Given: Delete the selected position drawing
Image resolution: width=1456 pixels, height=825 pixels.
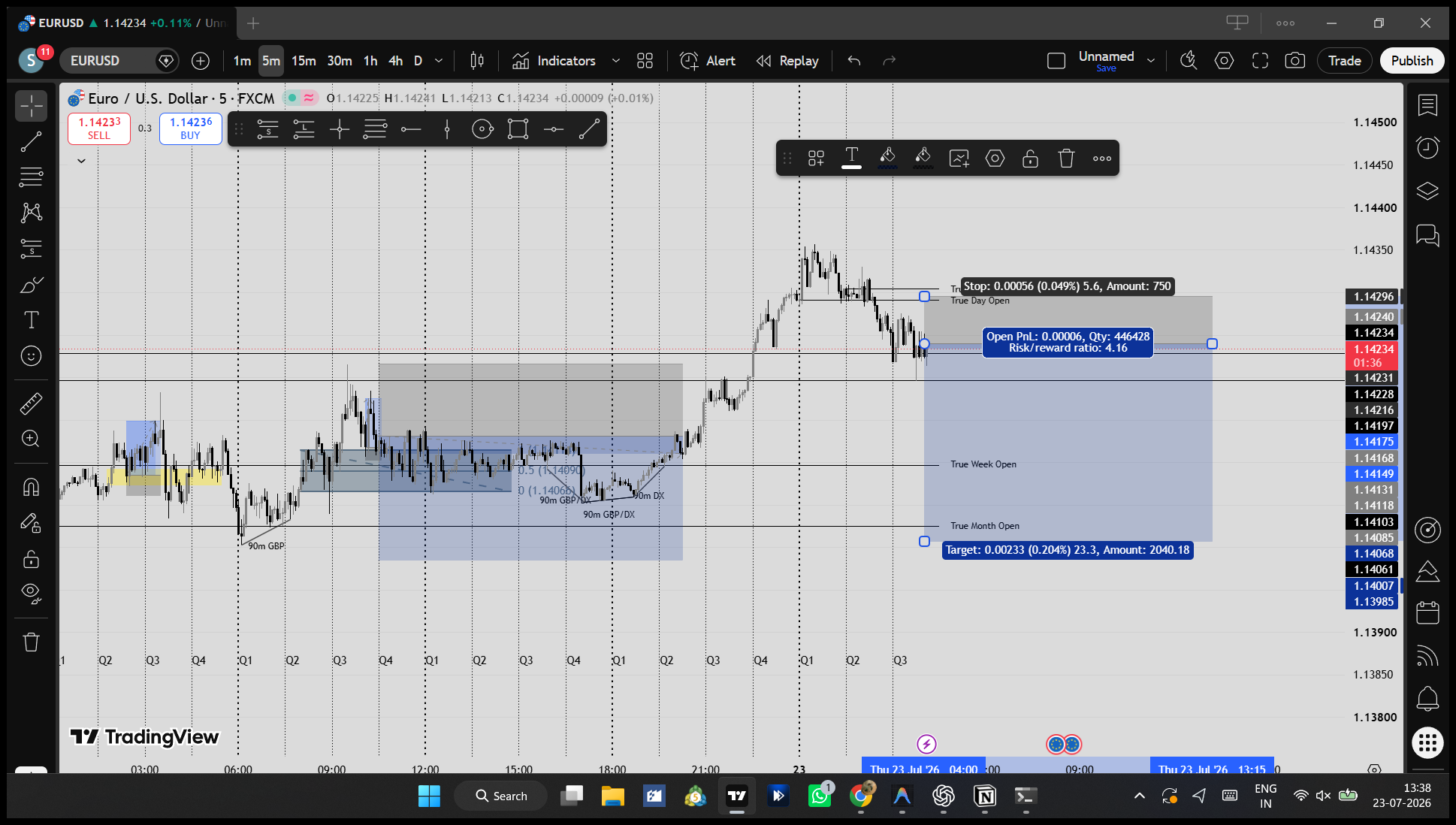Looking at the screenshot, I should point(1066,159).
